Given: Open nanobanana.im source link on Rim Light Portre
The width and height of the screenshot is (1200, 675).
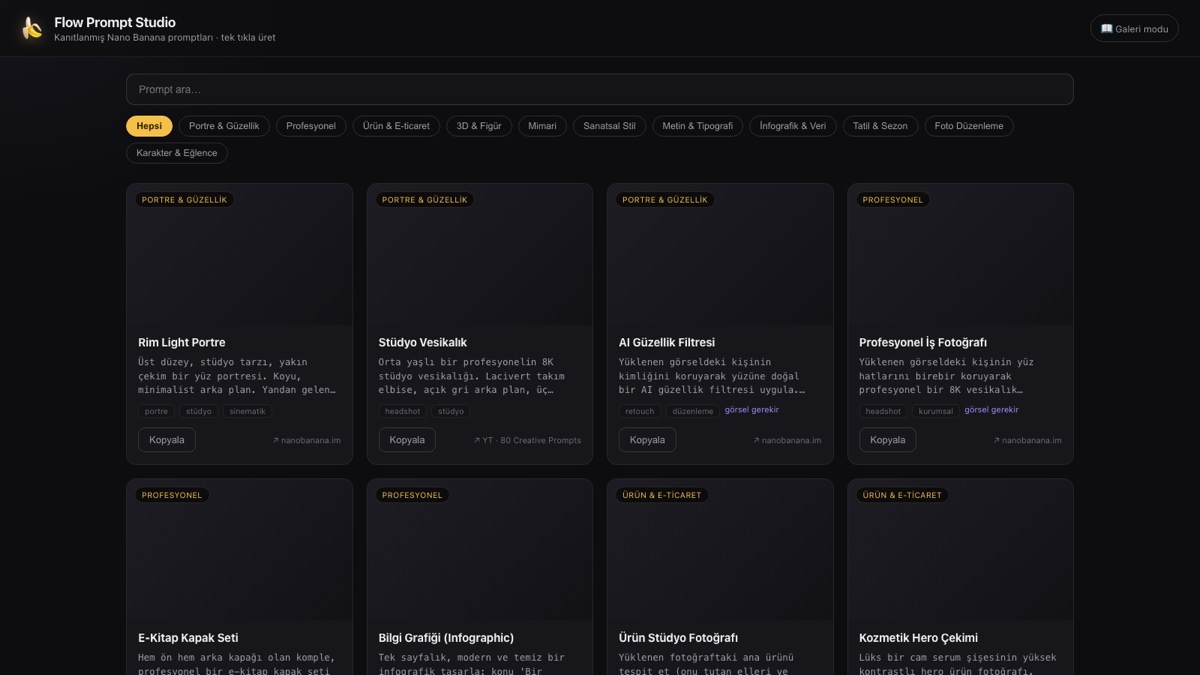Looking at the screenshot, I should pos(307,440).
